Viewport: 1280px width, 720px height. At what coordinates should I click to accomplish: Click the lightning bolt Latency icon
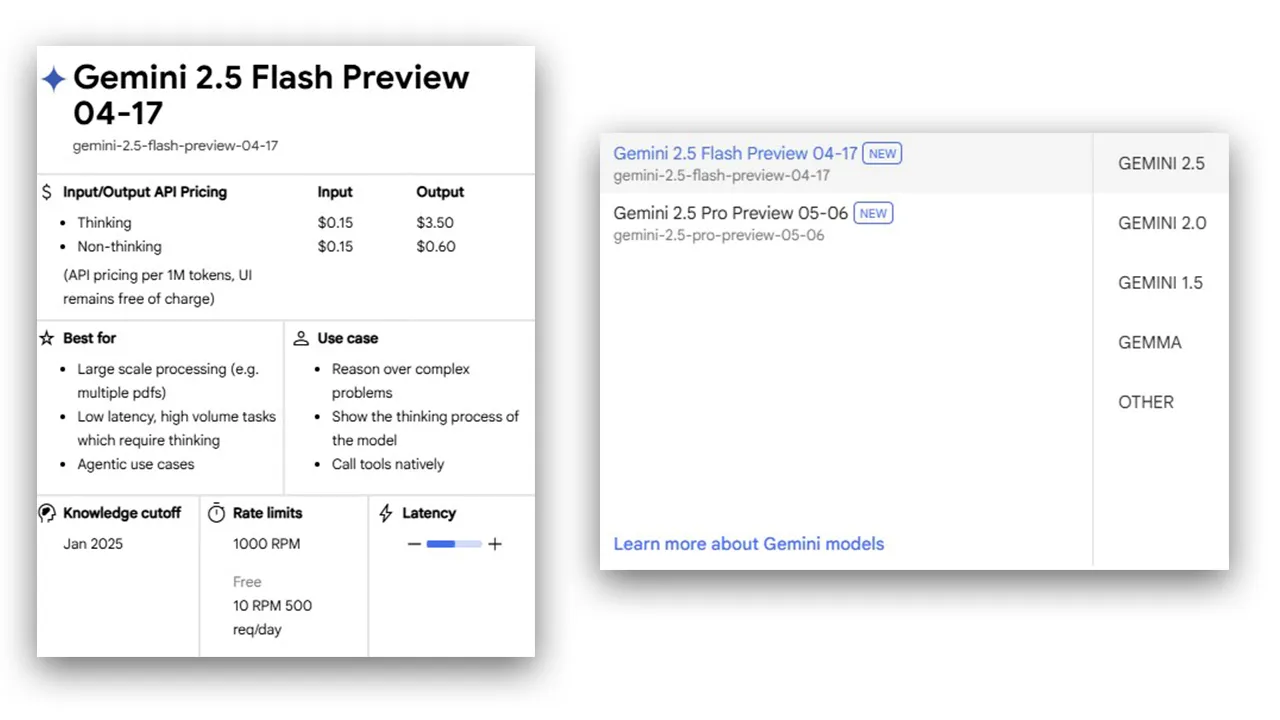pos(386,513)
